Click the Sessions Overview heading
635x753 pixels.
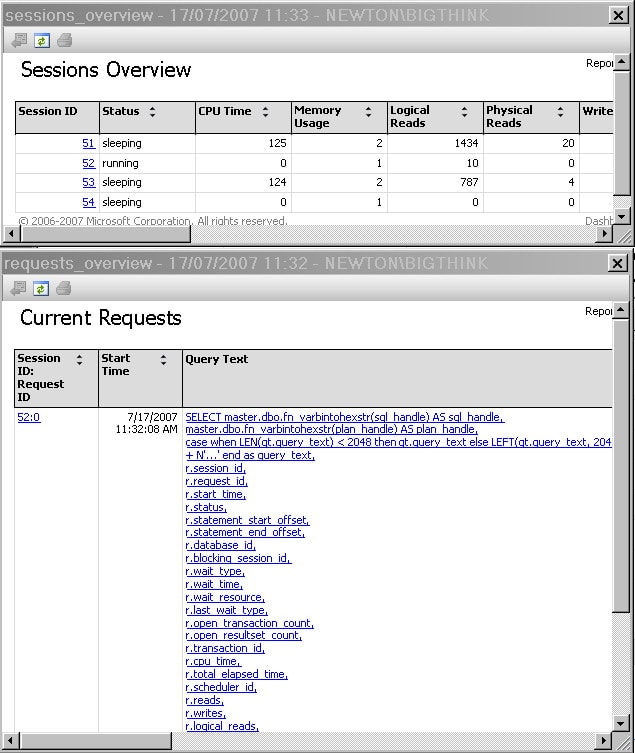click(x=106, y=70)
